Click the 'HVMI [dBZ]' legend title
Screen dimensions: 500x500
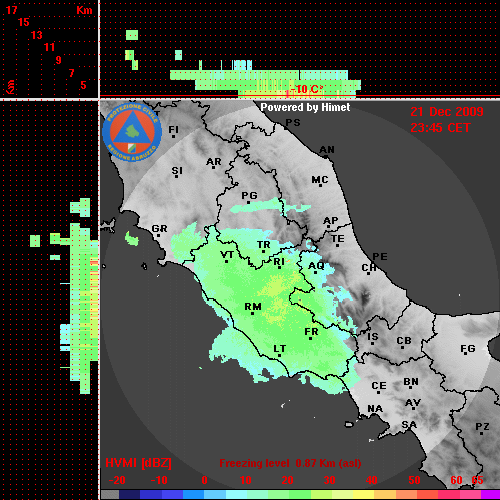138,463
